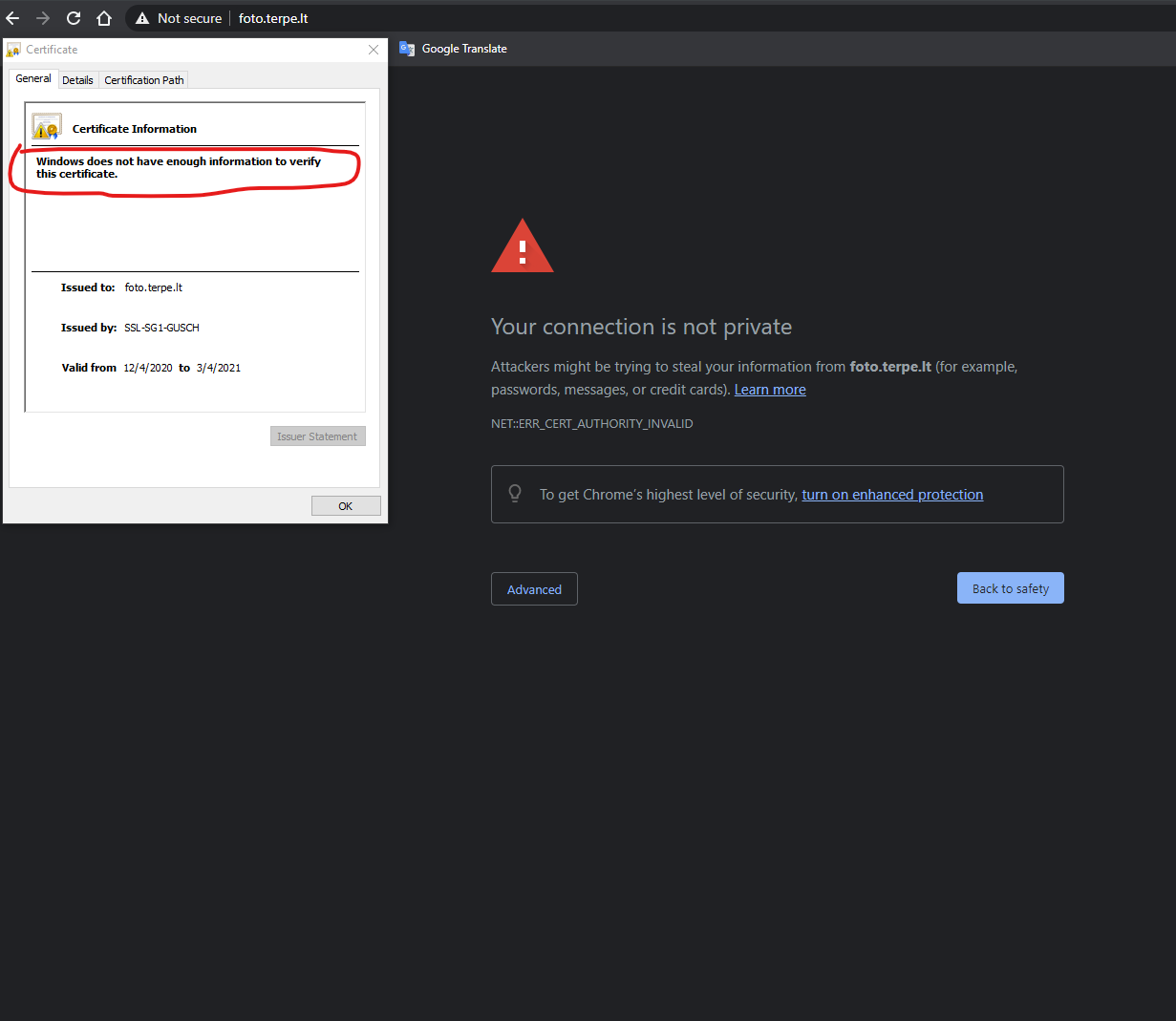Image resolution: width=1176 pixels, height=1021 pixels.
Task: Click the red warning triangle icon
Action: tap(522, 246)
